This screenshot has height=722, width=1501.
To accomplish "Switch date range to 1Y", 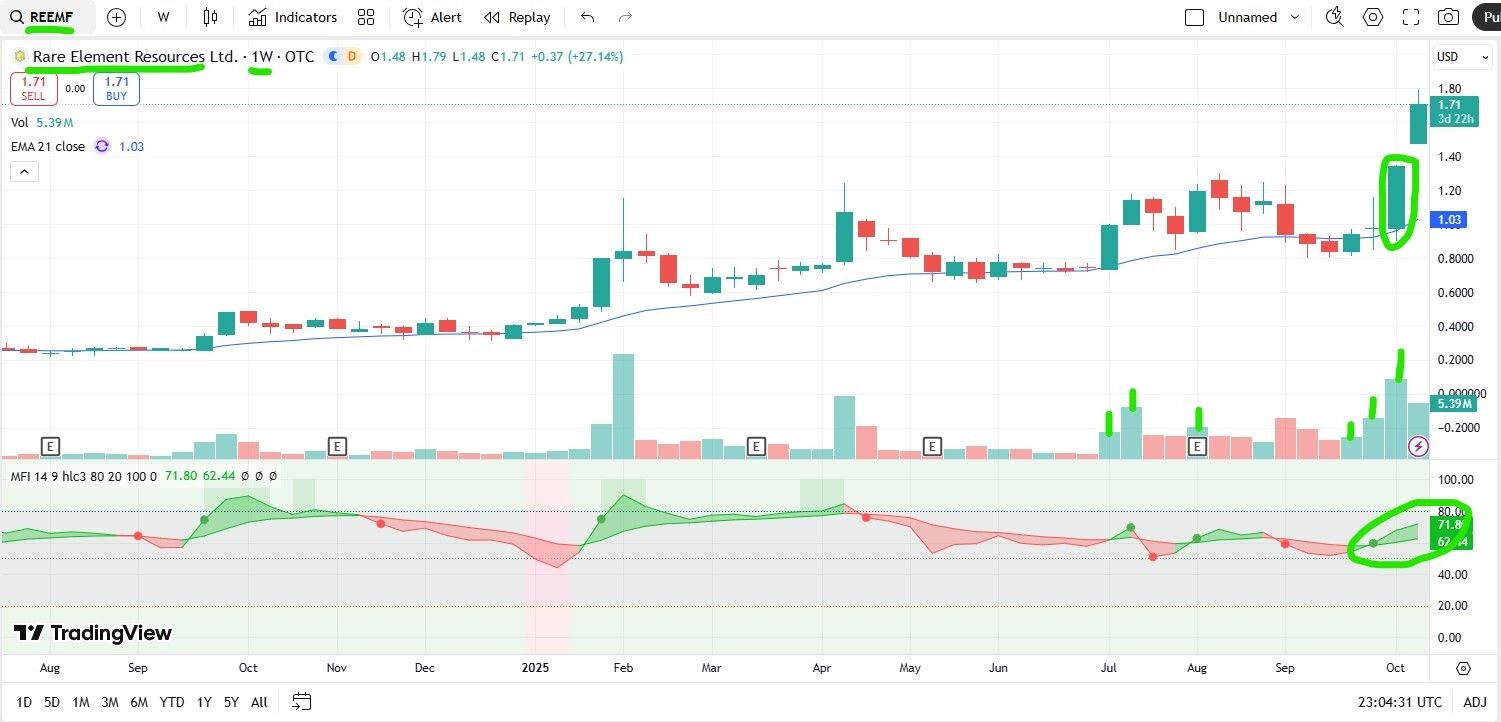I will coord(204,702).
